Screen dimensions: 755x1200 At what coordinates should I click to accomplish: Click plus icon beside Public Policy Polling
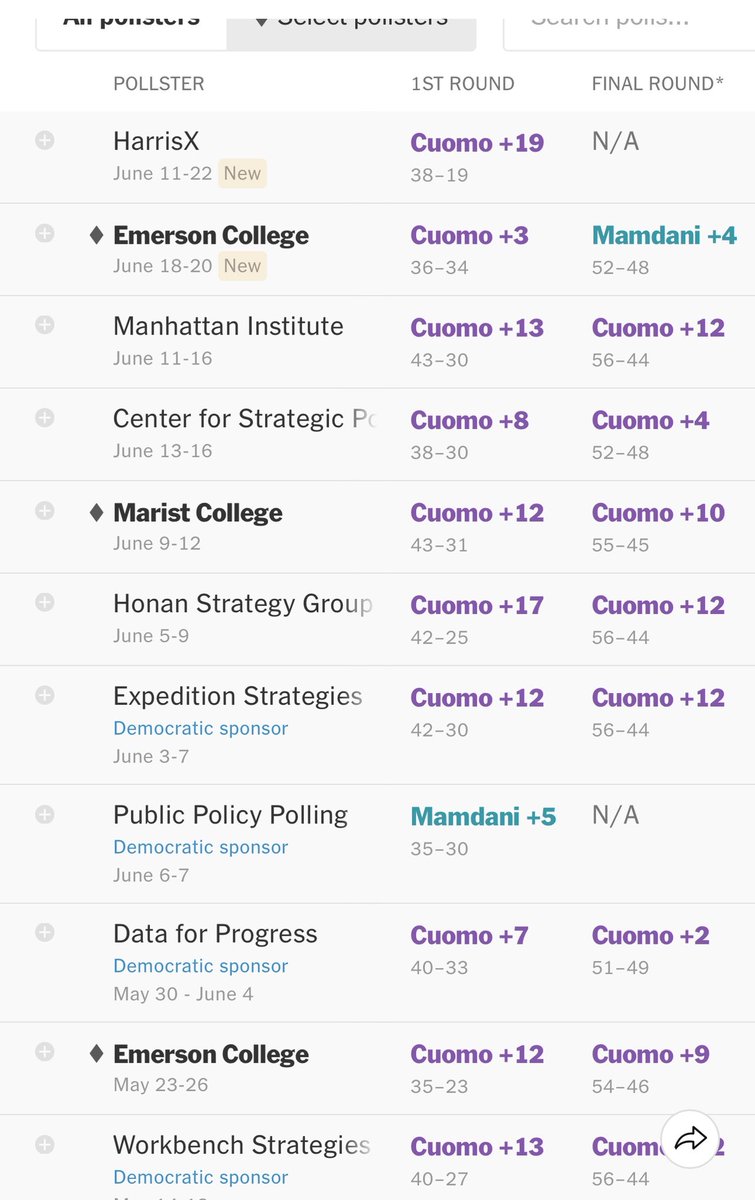coord(44,814)
